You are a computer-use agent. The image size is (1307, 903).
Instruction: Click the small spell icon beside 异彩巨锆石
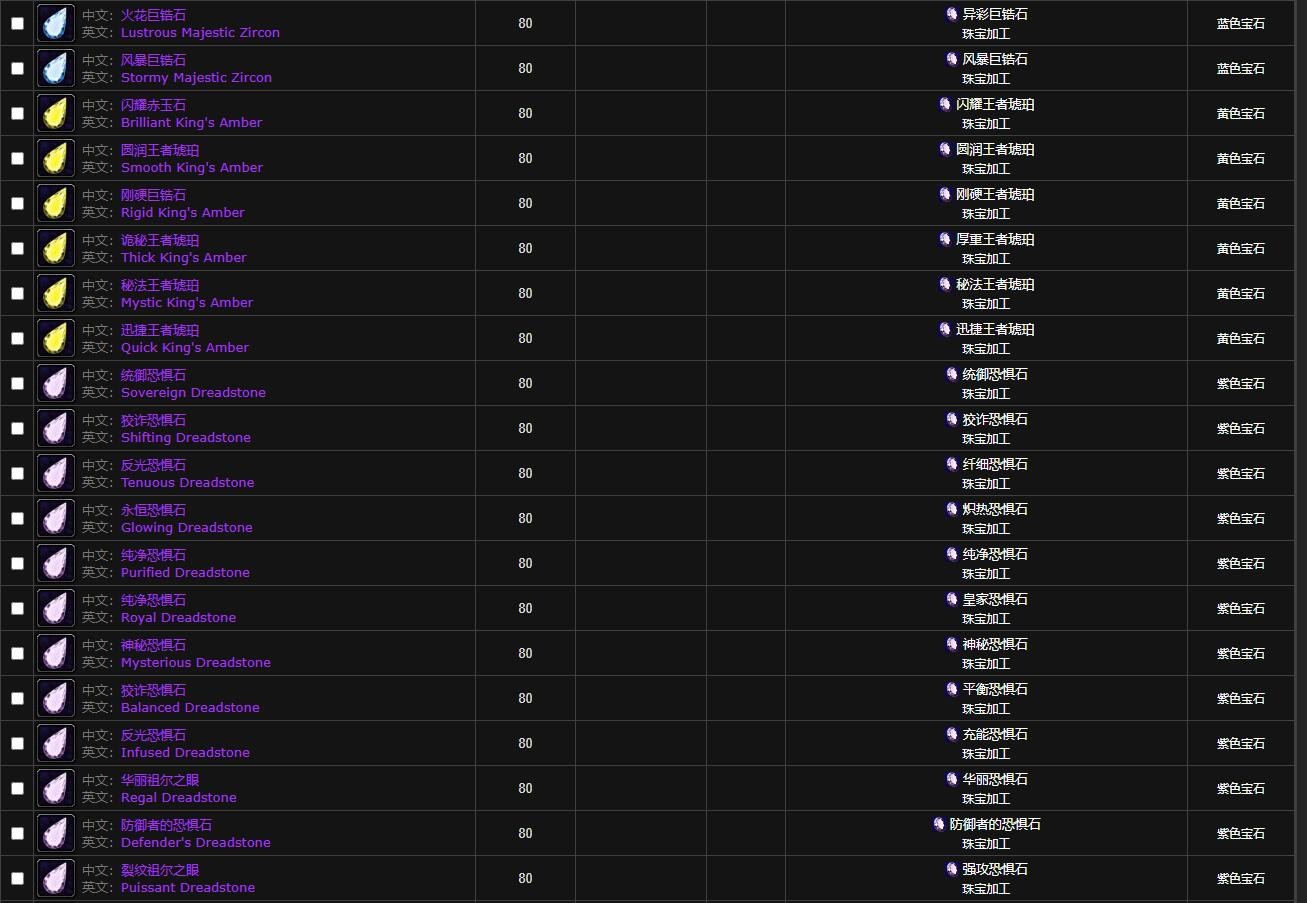(952, 14)
